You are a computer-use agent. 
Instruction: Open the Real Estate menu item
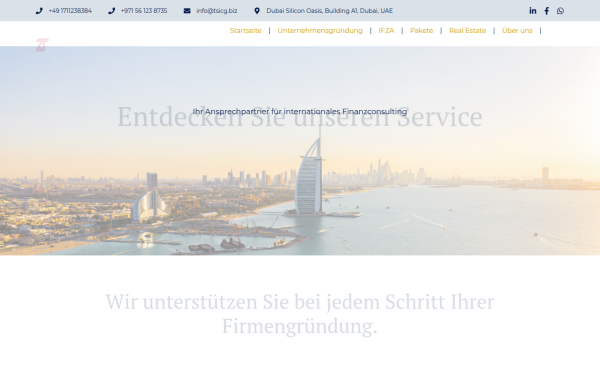(x=467, y=31)
